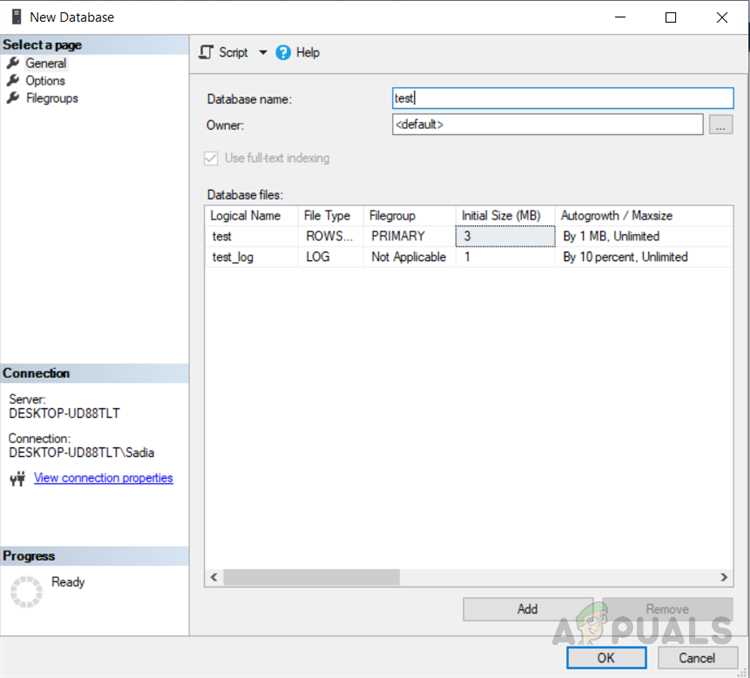Image resolution: width=750 pixels, height=678 pixels.
Task: Click the wrench icon beside Options
Action: (x=13, y=81)
